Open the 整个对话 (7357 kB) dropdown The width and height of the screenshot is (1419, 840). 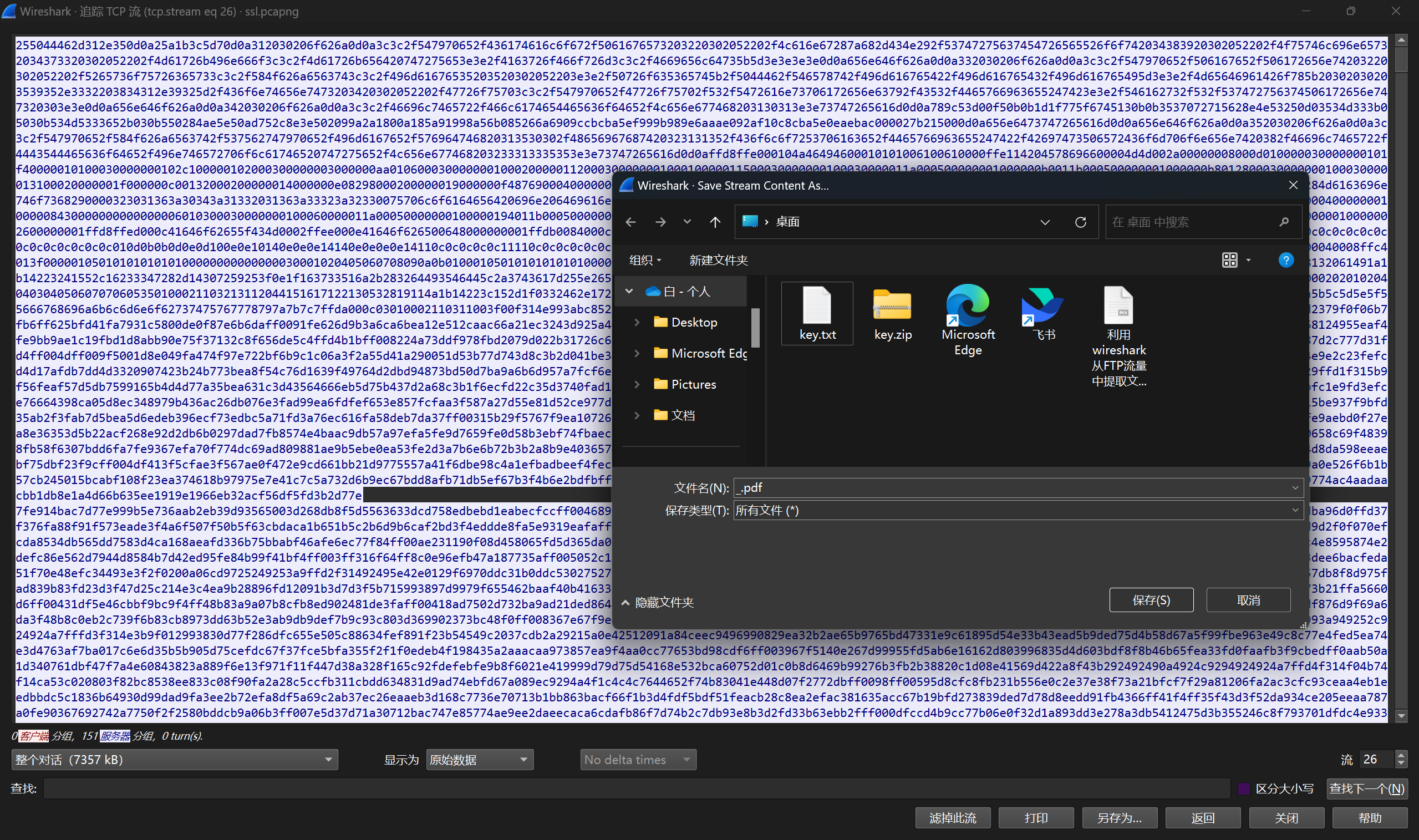tap(175, 760)
